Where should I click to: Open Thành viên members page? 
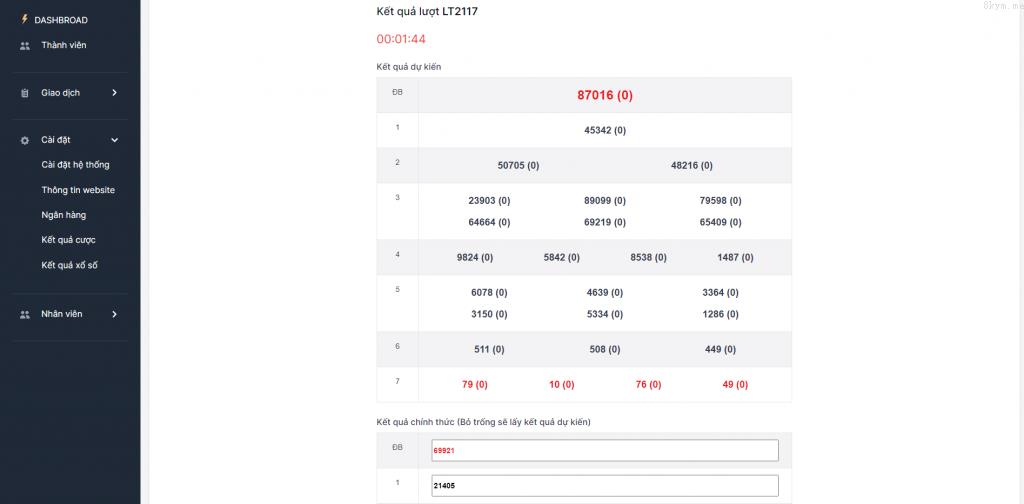pos(63,45)
